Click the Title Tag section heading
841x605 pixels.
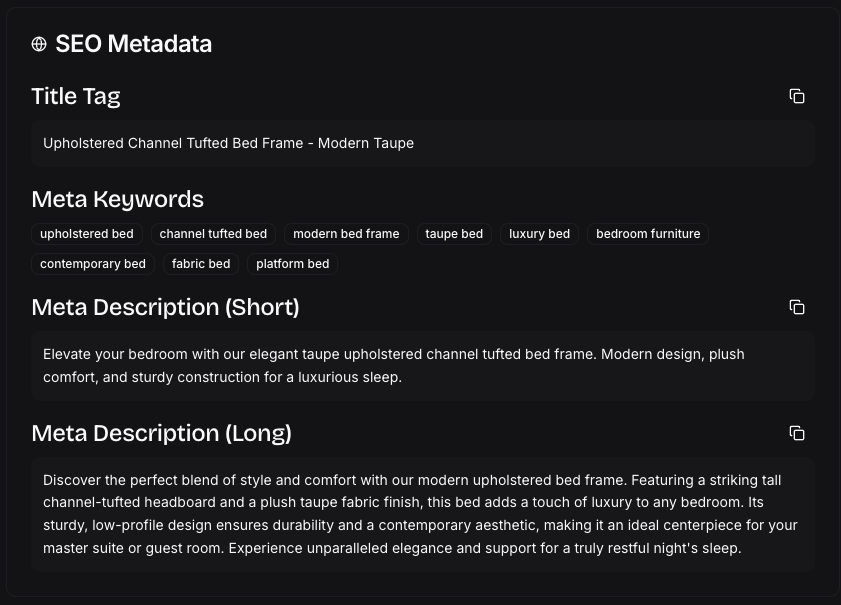coord(76,96)
